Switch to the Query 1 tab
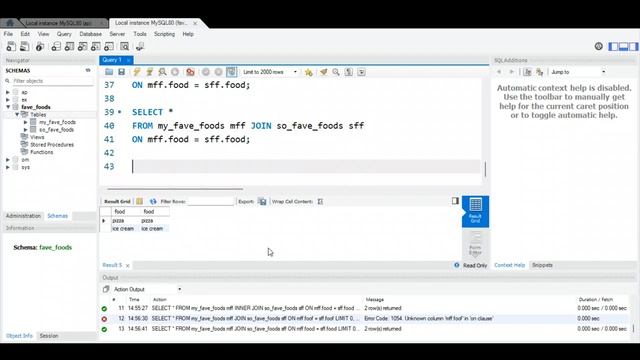Image resolution: width=640 pixels, height=360 pixels. pyautogui.click(x=112, y=60)
